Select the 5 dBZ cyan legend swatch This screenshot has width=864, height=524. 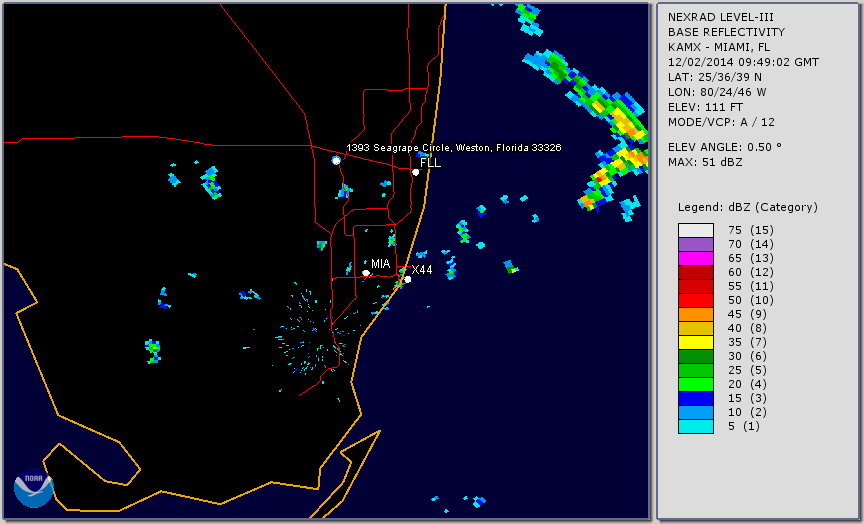(x=696, y=426)
